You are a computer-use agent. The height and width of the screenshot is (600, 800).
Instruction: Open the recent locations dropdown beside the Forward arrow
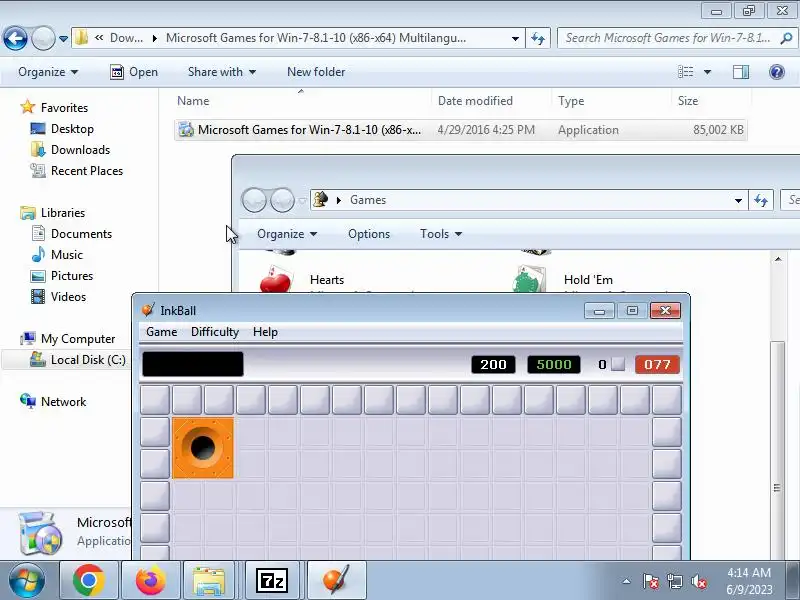63,39
